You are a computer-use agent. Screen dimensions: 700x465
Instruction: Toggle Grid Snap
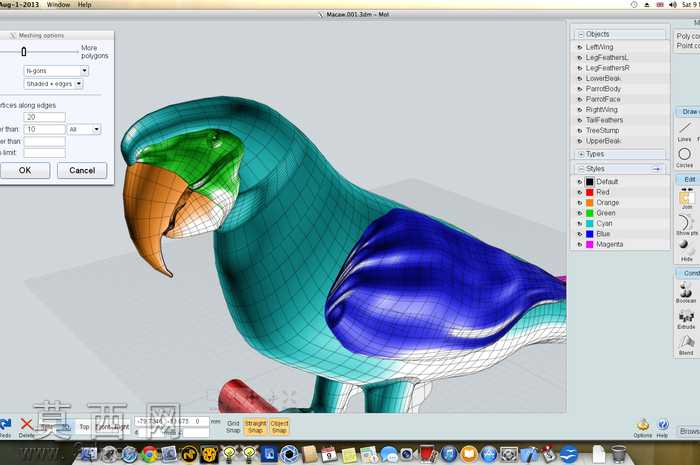coord(233,427)
